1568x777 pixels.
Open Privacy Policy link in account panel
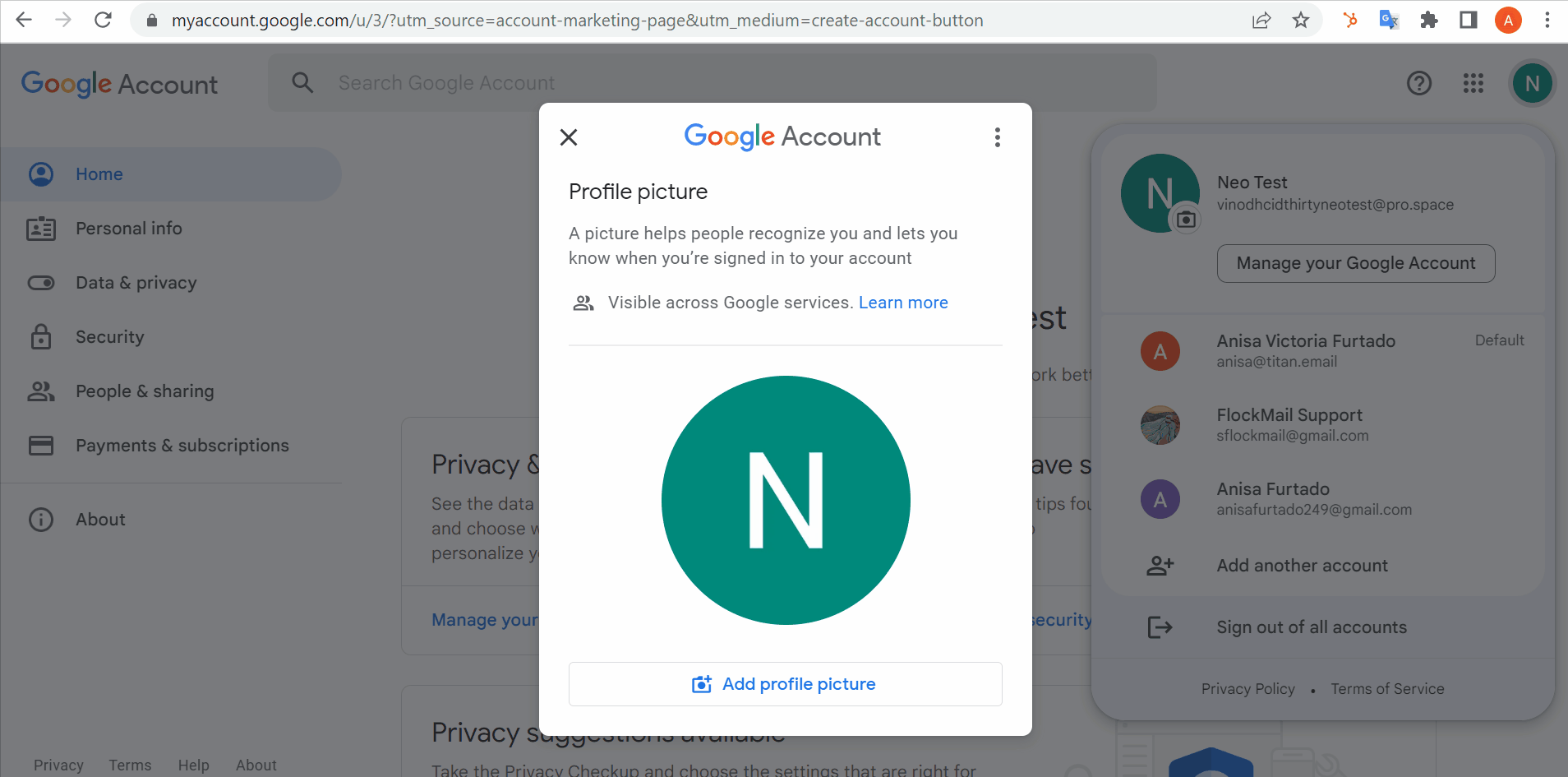1247,689
